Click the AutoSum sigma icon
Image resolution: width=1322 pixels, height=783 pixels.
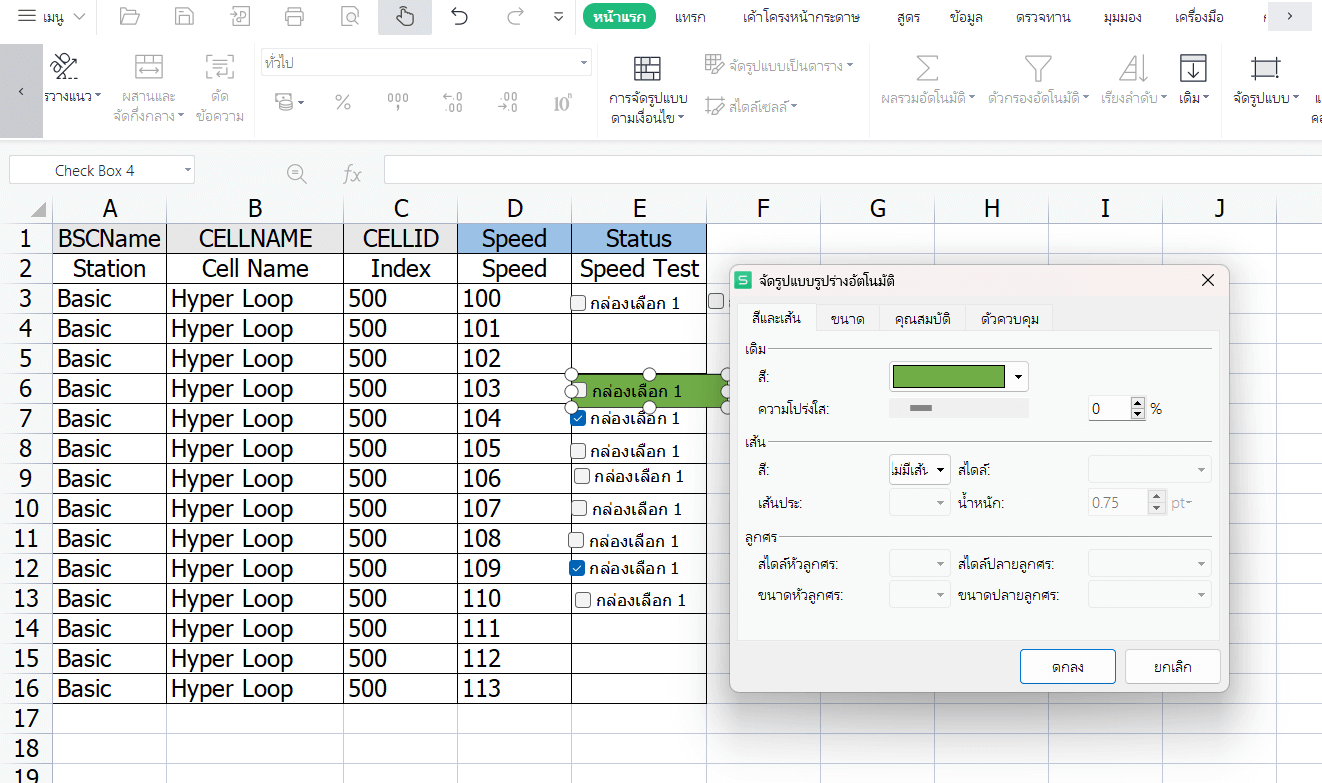click(928, 70)
